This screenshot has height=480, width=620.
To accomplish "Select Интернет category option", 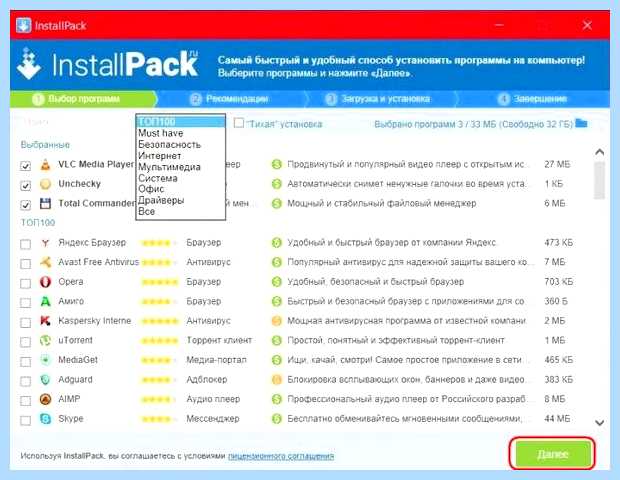I will (x=181, y=156).
